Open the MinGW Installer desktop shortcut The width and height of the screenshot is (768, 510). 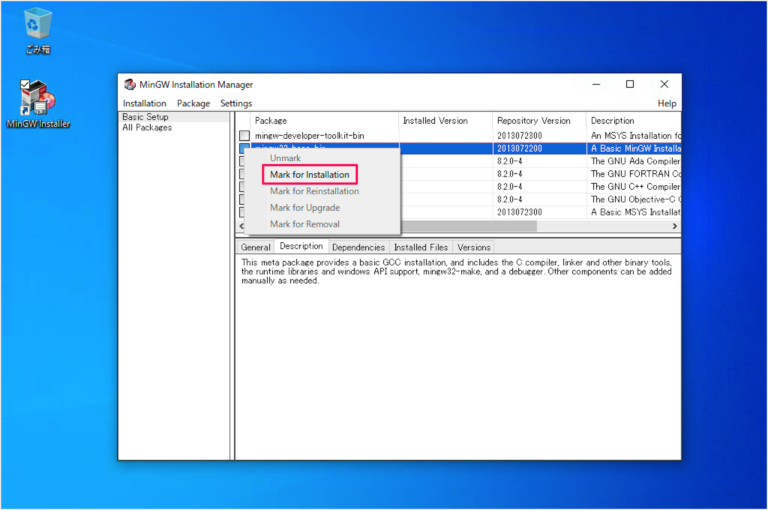pos(38,104)
